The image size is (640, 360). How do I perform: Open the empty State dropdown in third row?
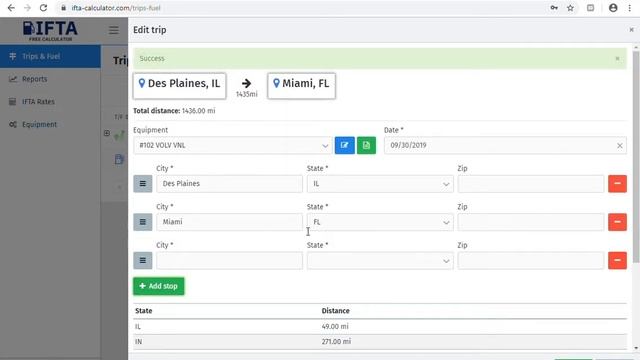tap(380, 260)
